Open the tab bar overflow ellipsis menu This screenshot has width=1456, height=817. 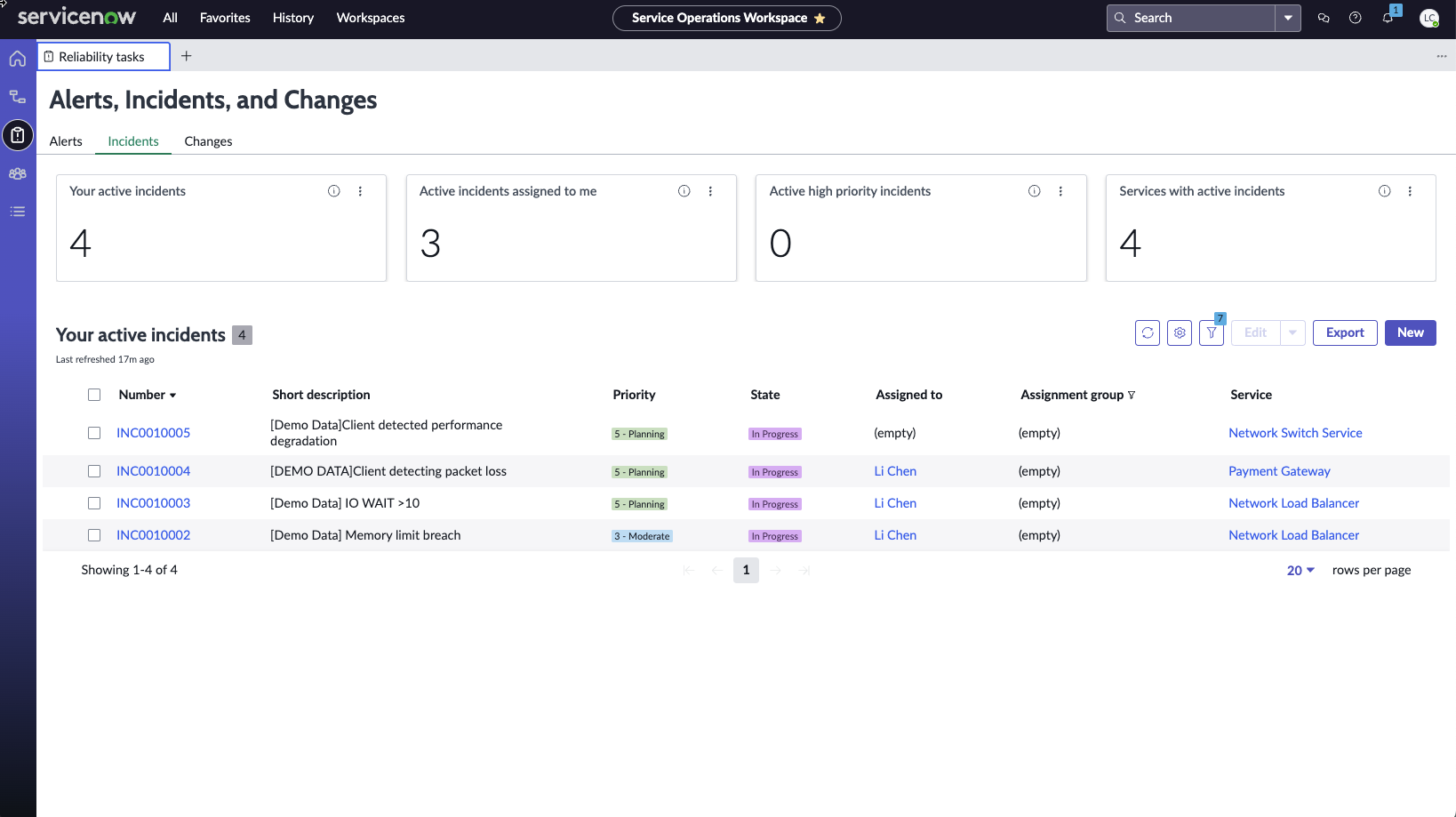pyautogui.click(x=1442, y=56)
